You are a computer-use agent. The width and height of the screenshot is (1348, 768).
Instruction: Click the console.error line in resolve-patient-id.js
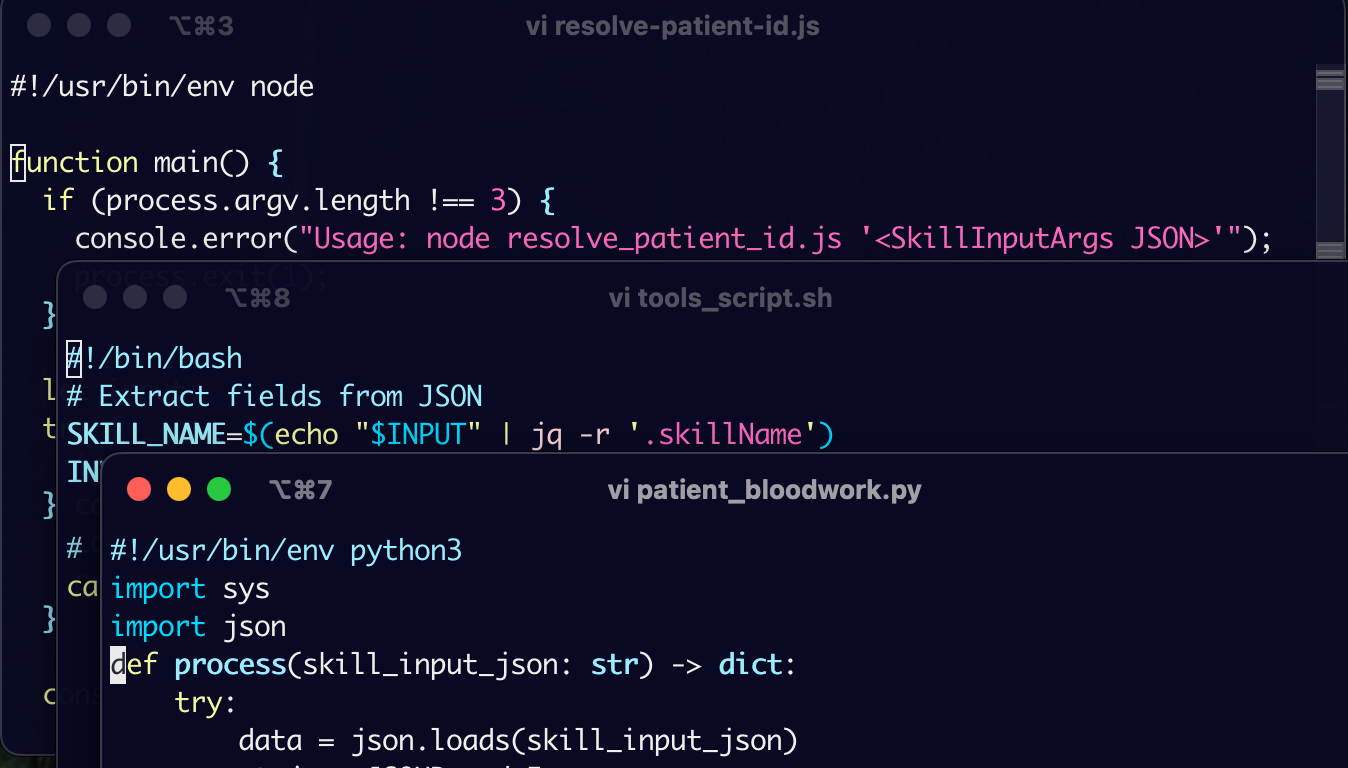[x=673, y=239]
